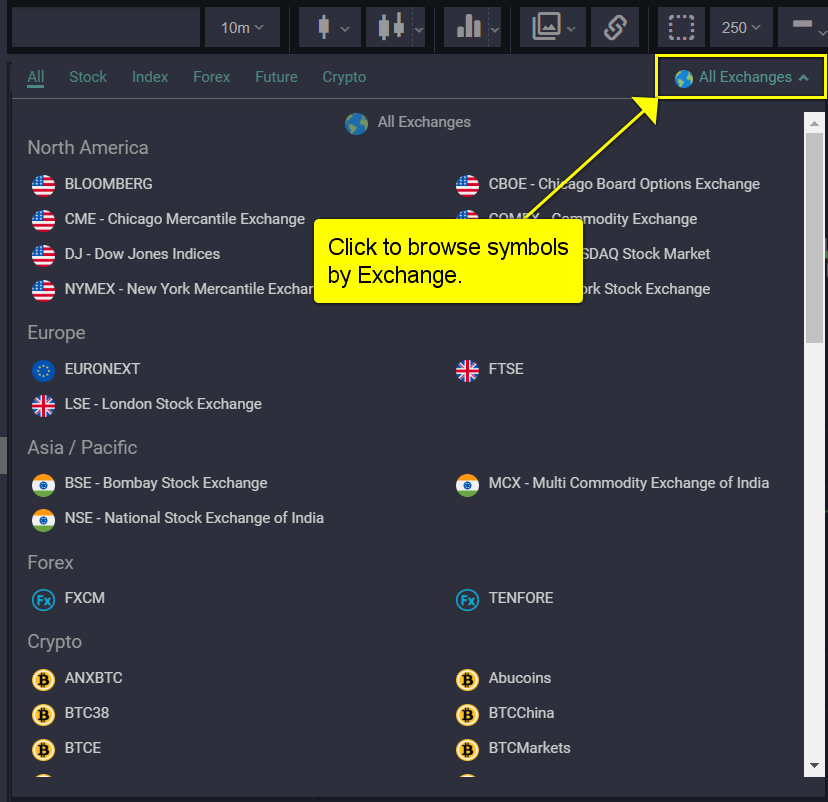The image size is (828, 802).
Task: Click the US flag beside BLOOMBERG
Action: [x=43, y=185]
